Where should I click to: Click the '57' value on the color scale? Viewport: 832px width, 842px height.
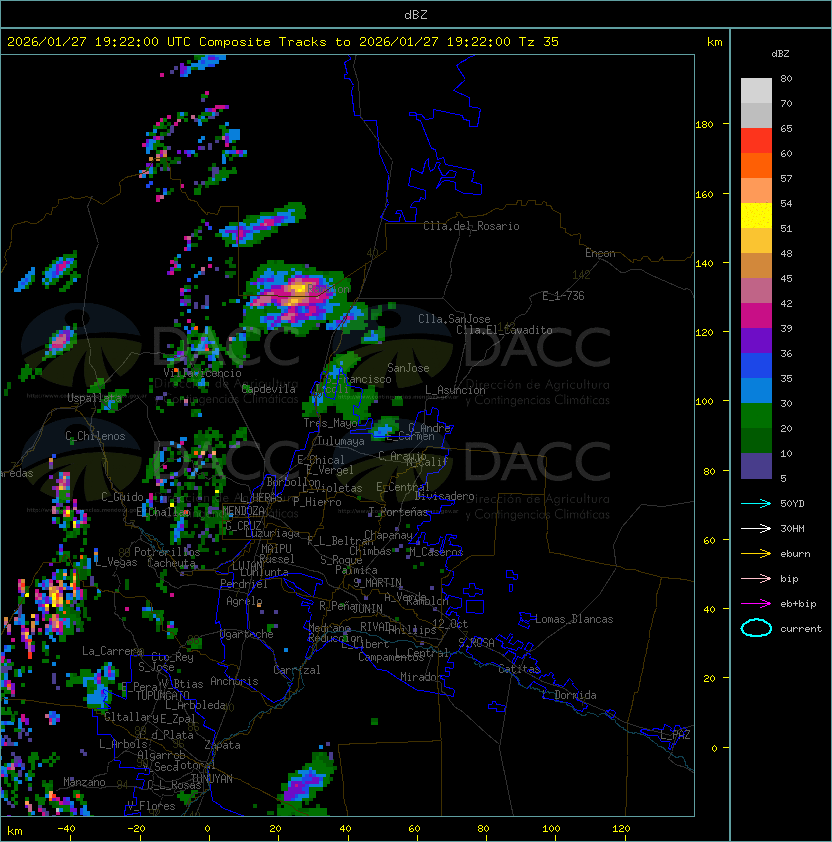click(x=786, y=178)
